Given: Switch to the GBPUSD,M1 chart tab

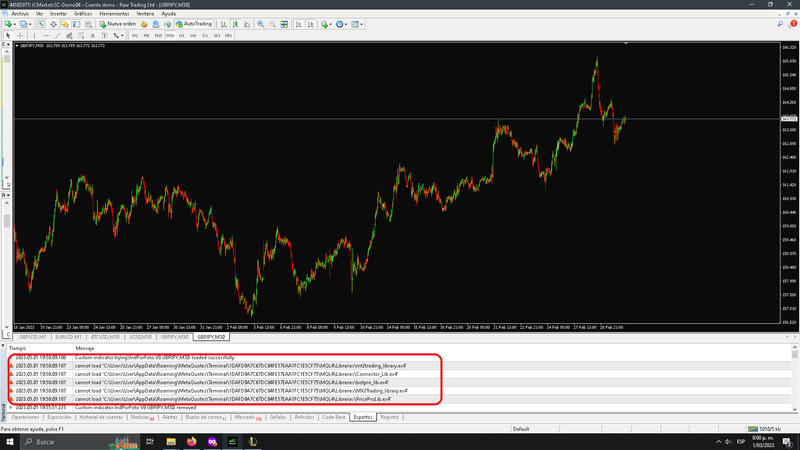Looking at the screenshot, I should (x=33, y=337).
